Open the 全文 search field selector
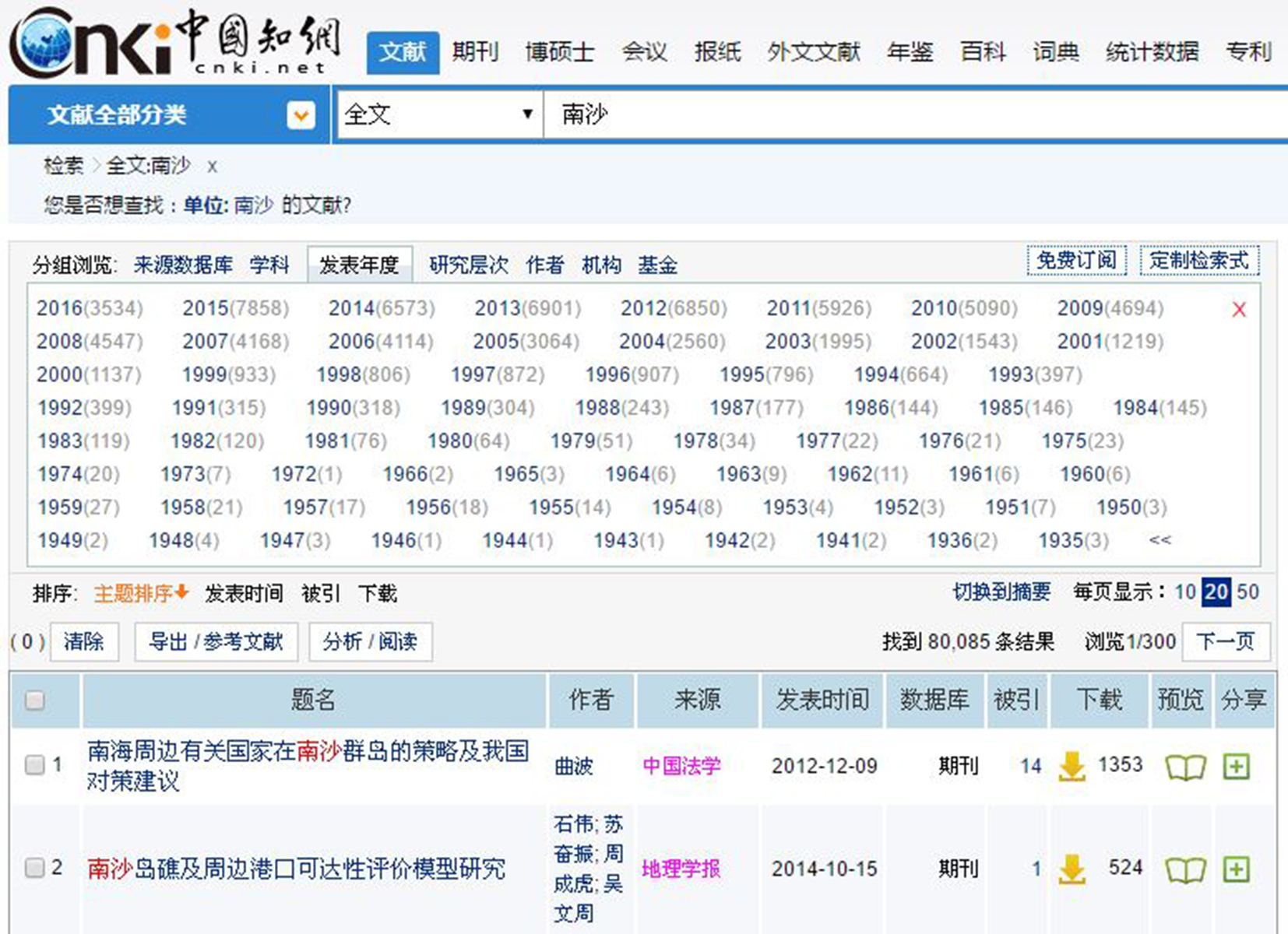Screen dimensions: 1288x934 click(438, 115)
